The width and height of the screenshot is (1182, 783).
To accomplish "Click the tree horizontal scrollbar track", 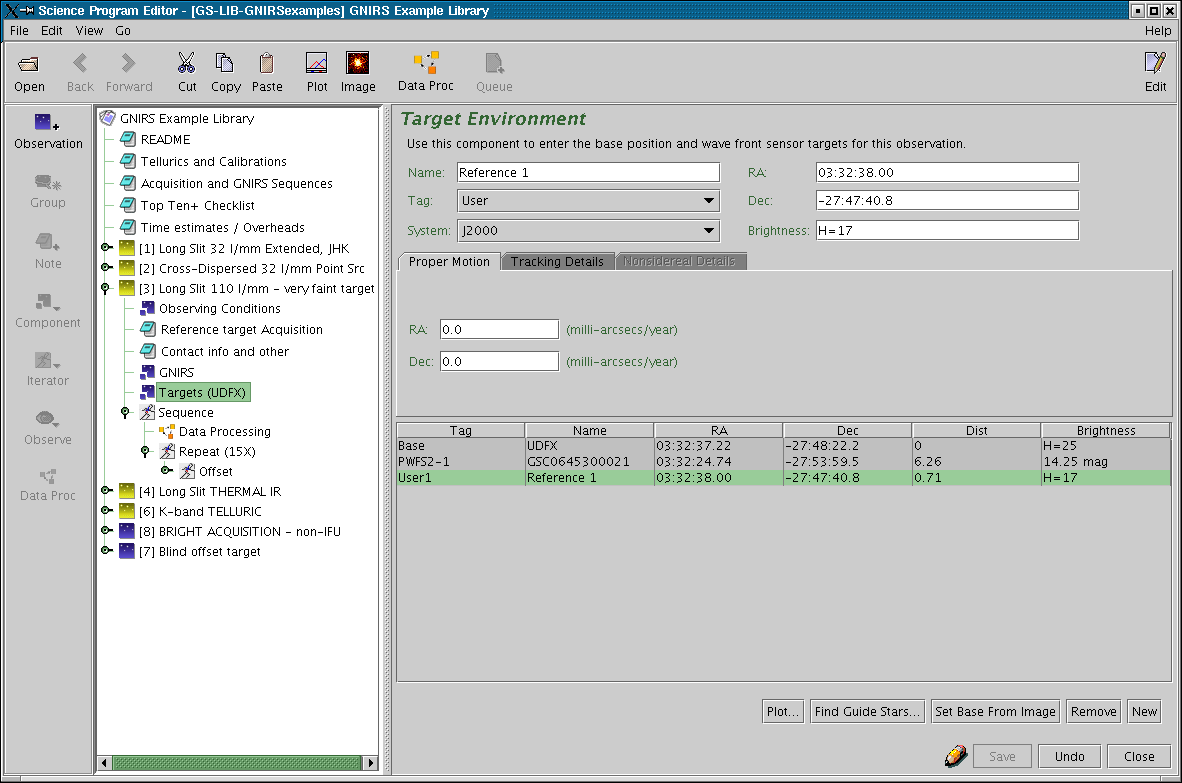I will coord(237,763).
